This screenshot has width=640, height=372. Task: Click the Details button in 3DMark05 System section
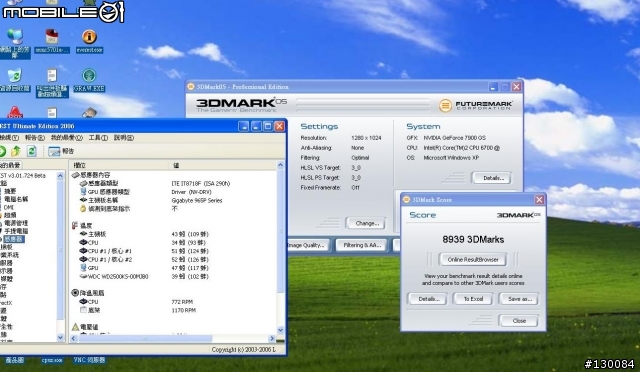click(x=492, y=178)
